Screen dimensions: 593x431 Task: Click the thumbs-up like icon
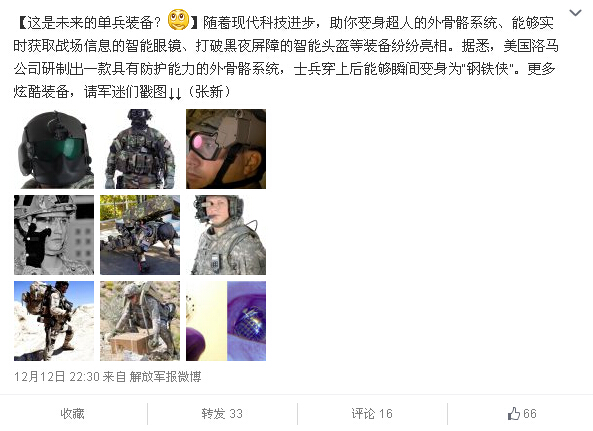click(x=514, y=414)
